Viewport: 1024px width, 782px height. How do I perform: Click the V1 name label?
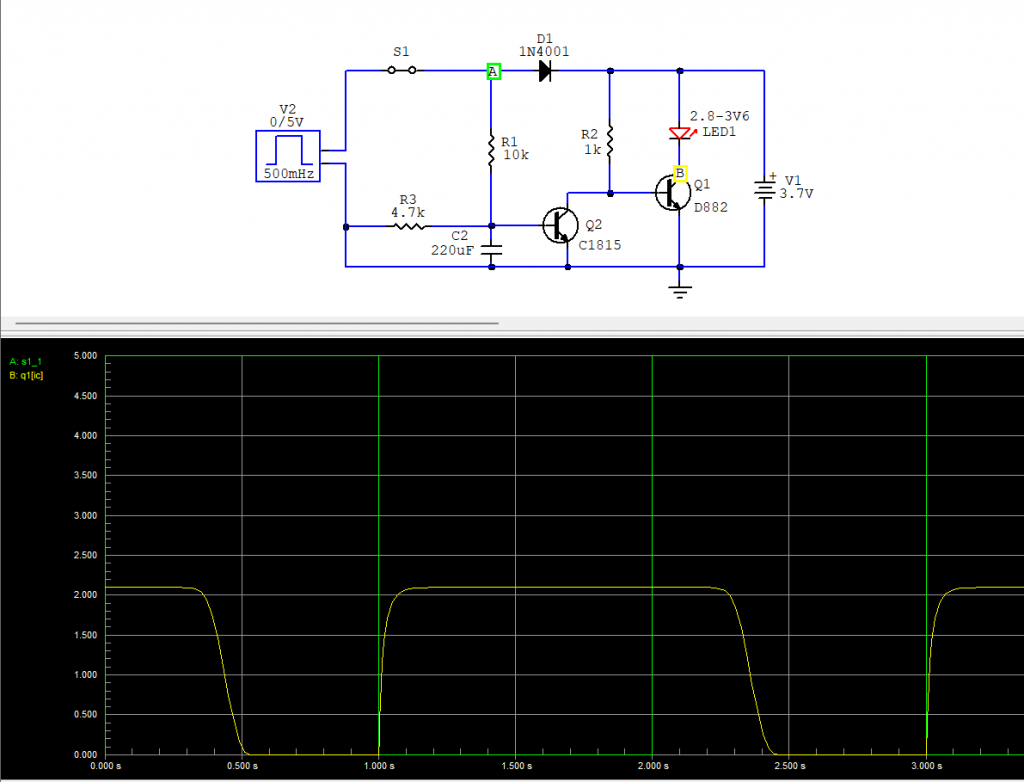[x=792, y=180]
